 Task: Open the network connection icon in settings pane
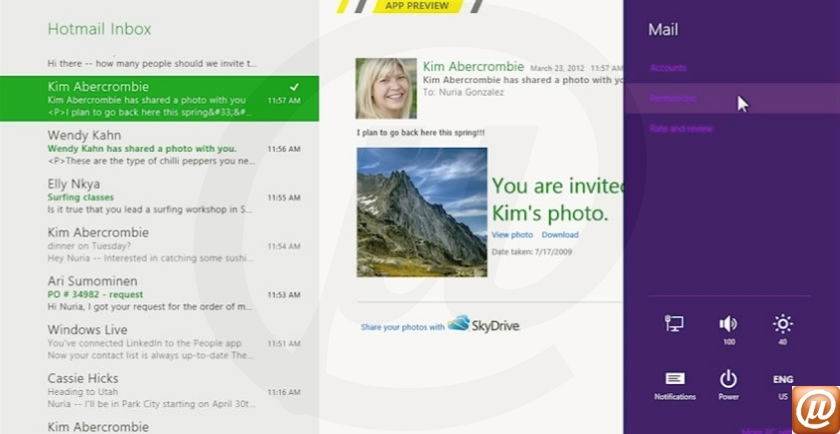[674, 323]
